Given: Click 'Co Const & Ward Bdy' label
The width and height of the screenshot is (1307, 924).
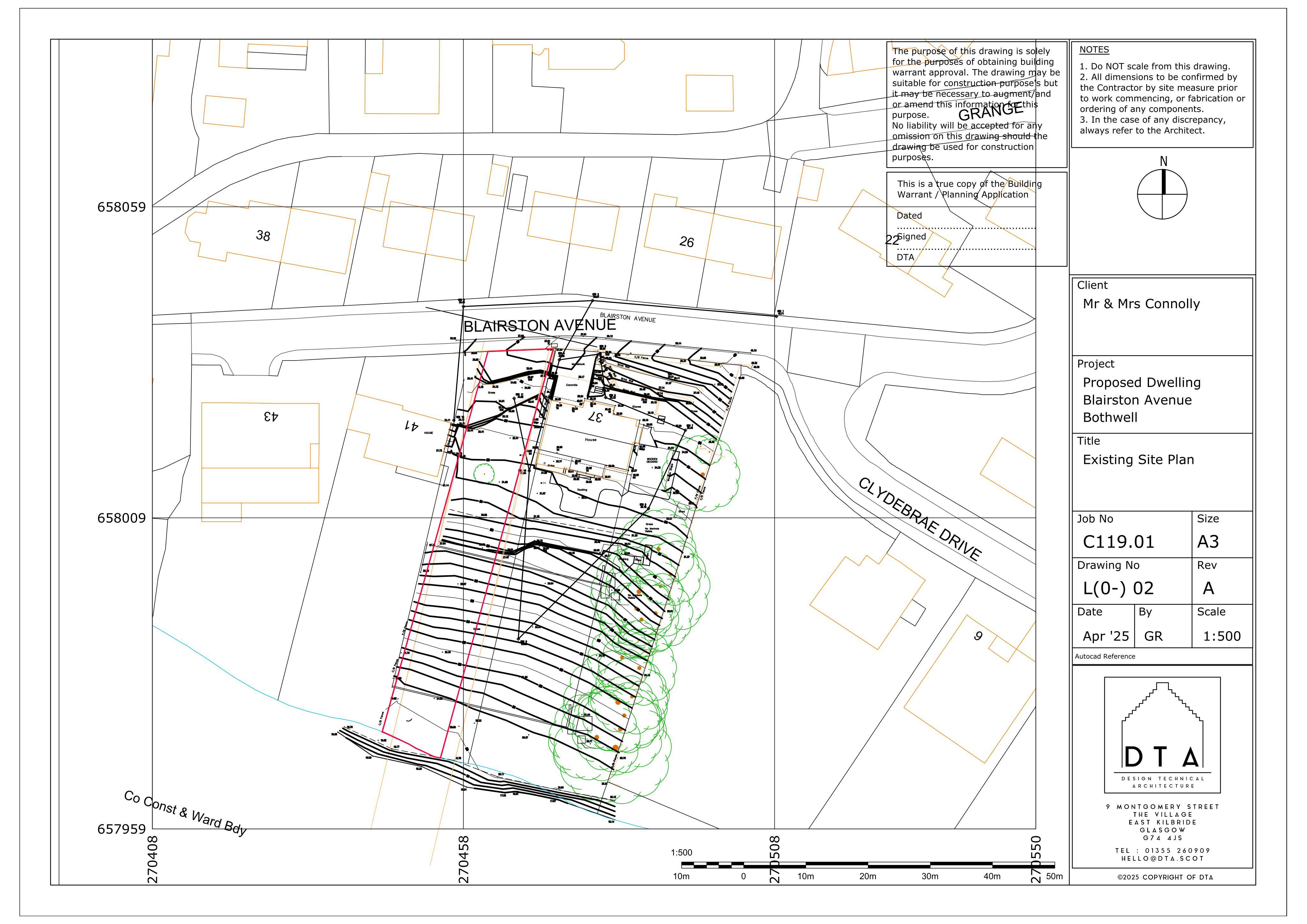Looking at the screenshot, I should [x=186, y=813].
